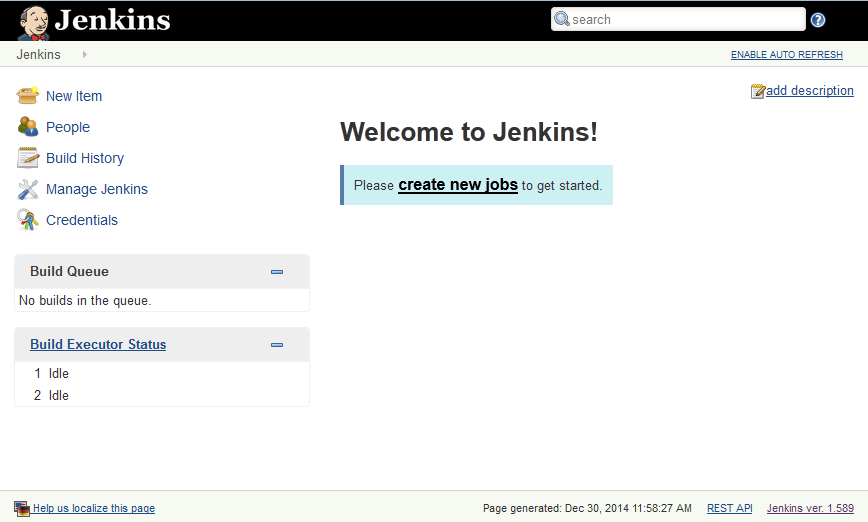The image size is (868, 522).
Task: Click the Manage Jenkins tools icon
Action: 28,189
